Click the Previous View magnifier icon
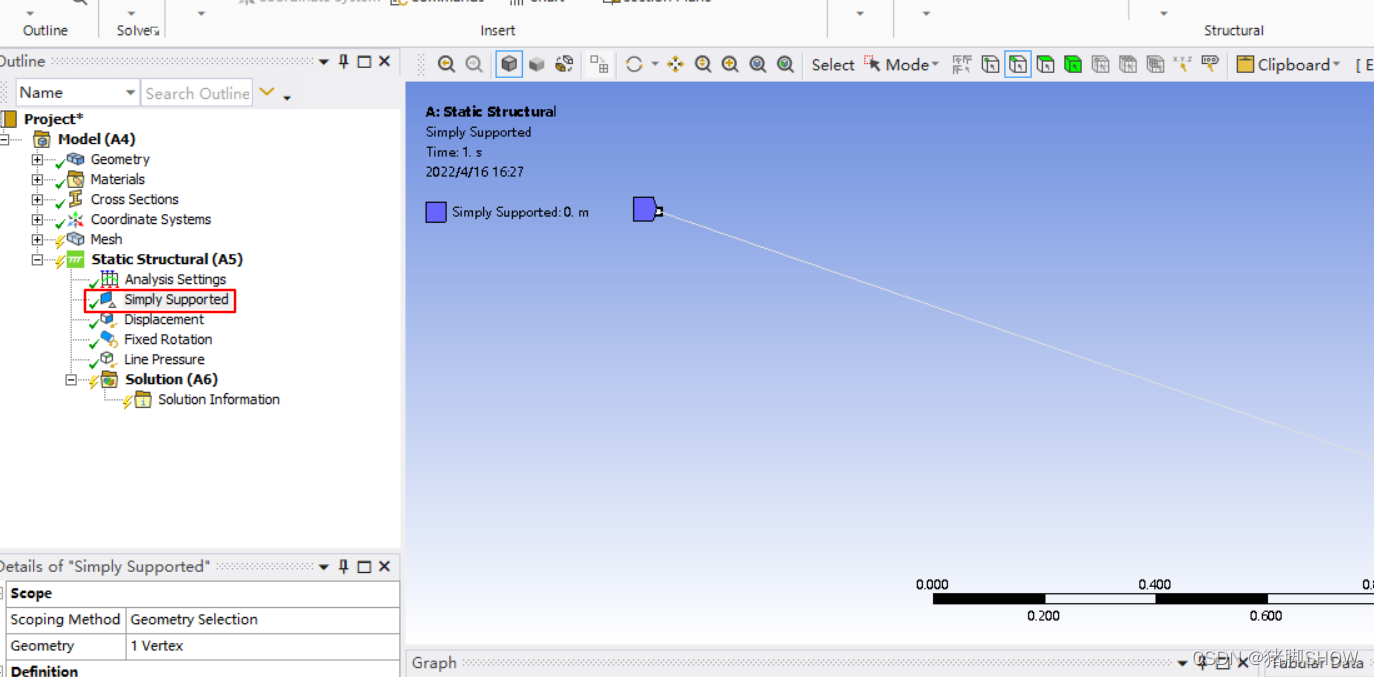 pos(446,65)
